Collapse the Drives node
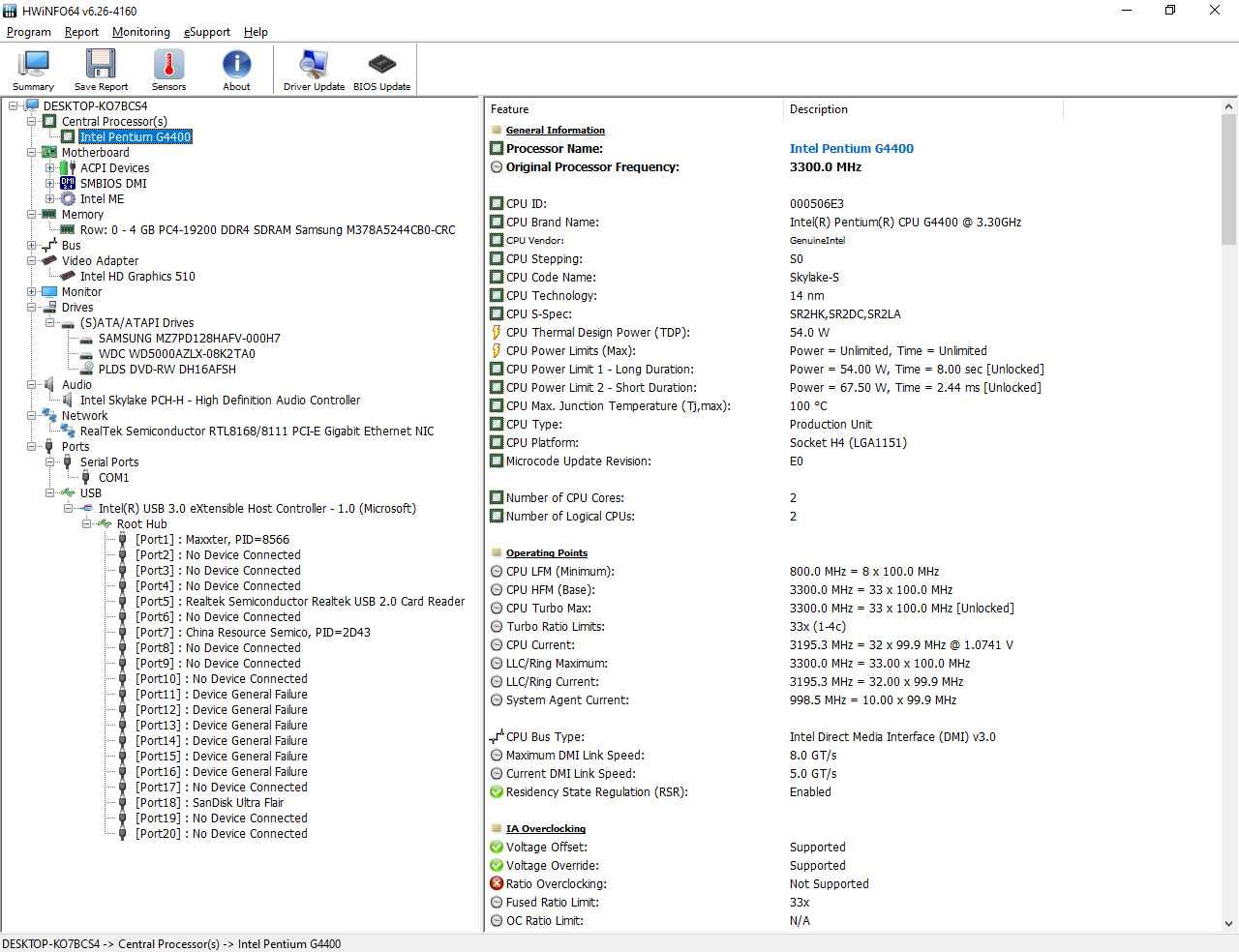The width and height of the screenshot is (1239, 952). click(31, 307)
